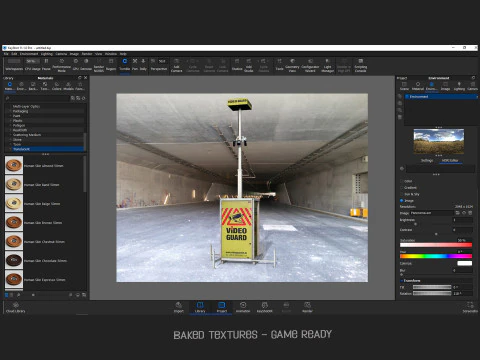Toggle the Project panel from bottom toolbar
This screenshot has height=360, width=480.
click(x=222, y=307)
